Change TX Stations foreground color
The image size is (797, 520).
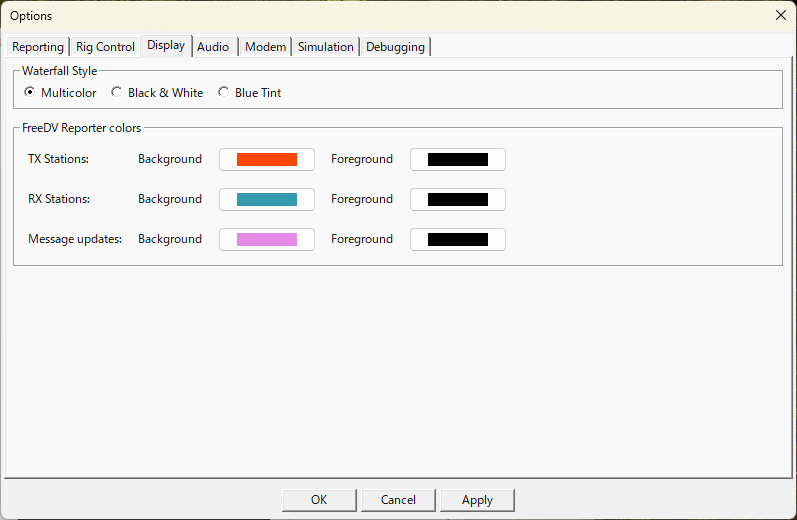click(458, 160)
